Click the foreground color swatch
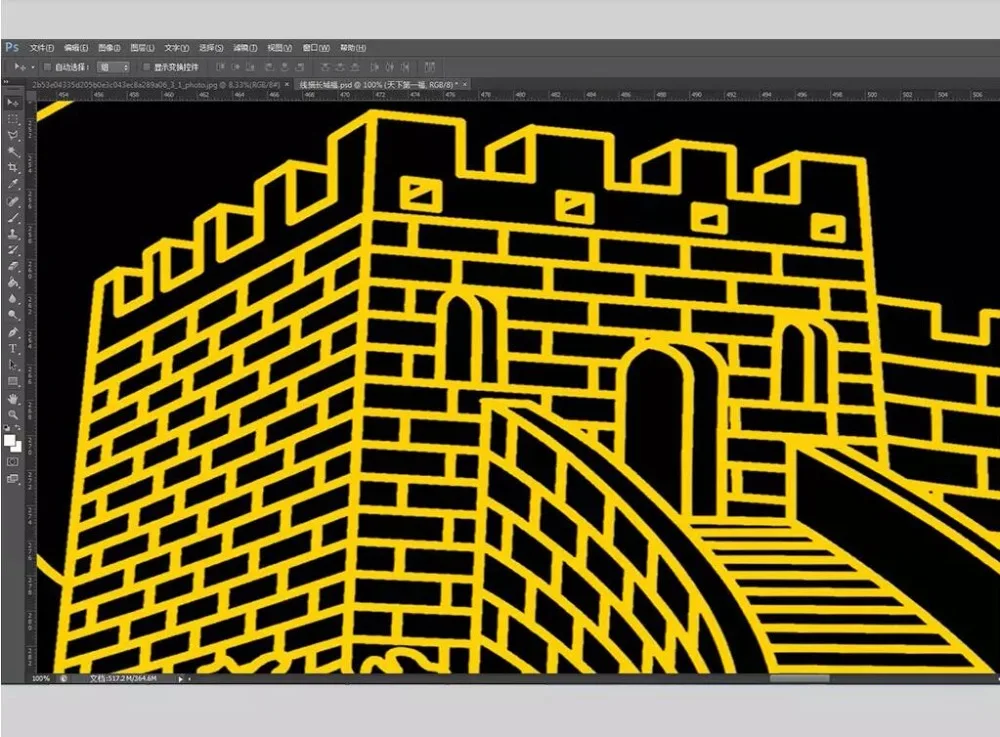 pos(10,440)
